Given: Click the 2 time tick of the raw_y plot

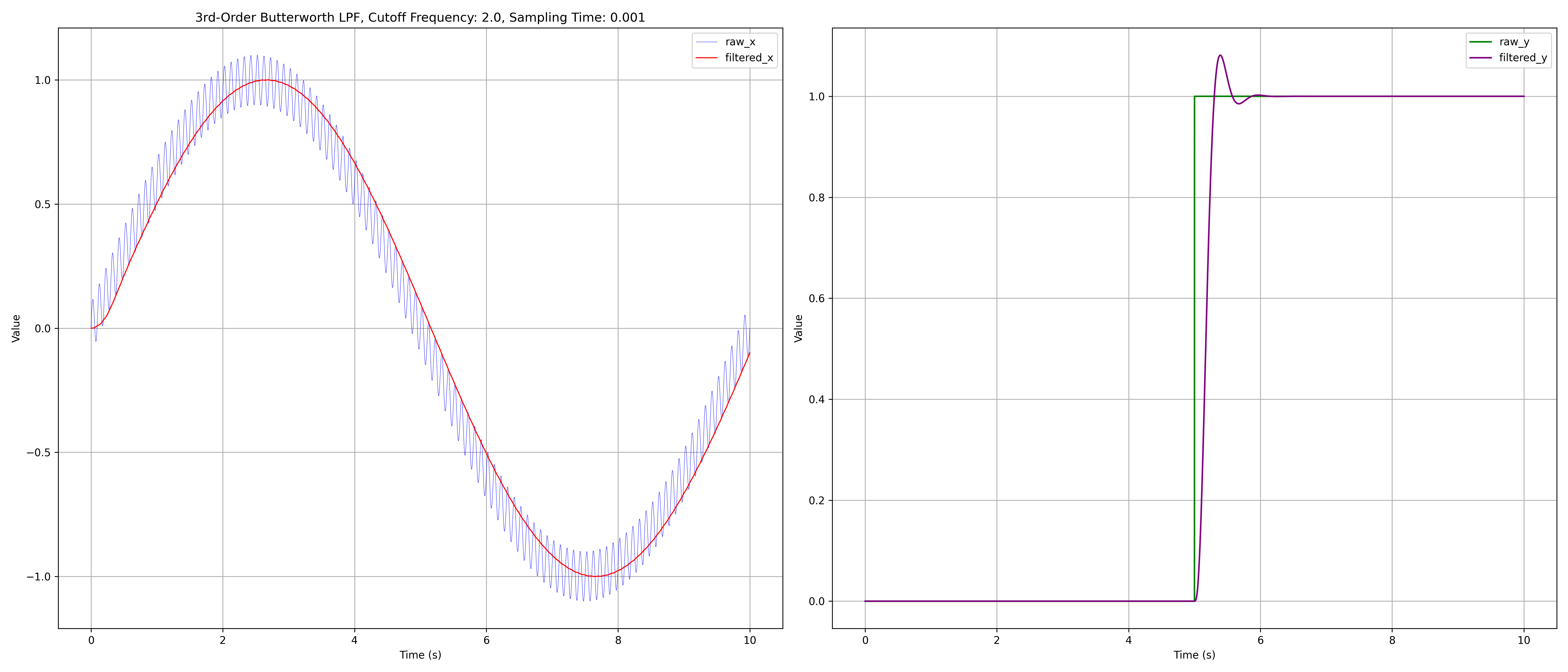Looking at the screenshot, I should click(x=997, y=640).
